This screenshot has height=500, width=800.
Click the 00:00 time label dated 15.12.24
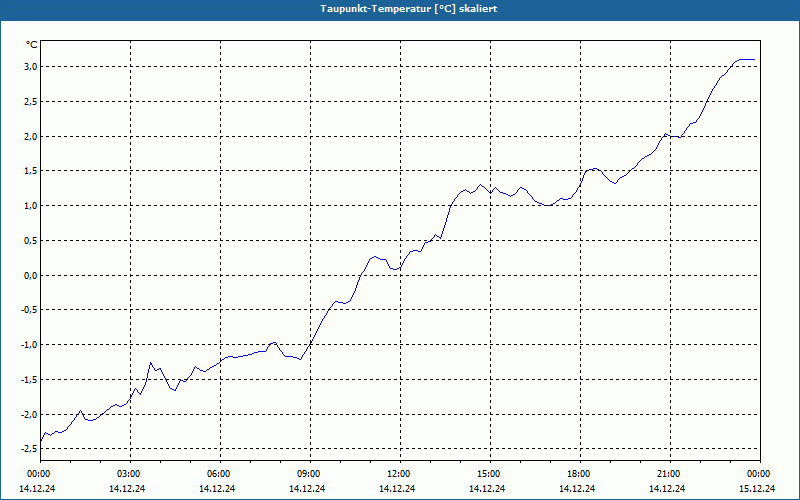[760, 474]
